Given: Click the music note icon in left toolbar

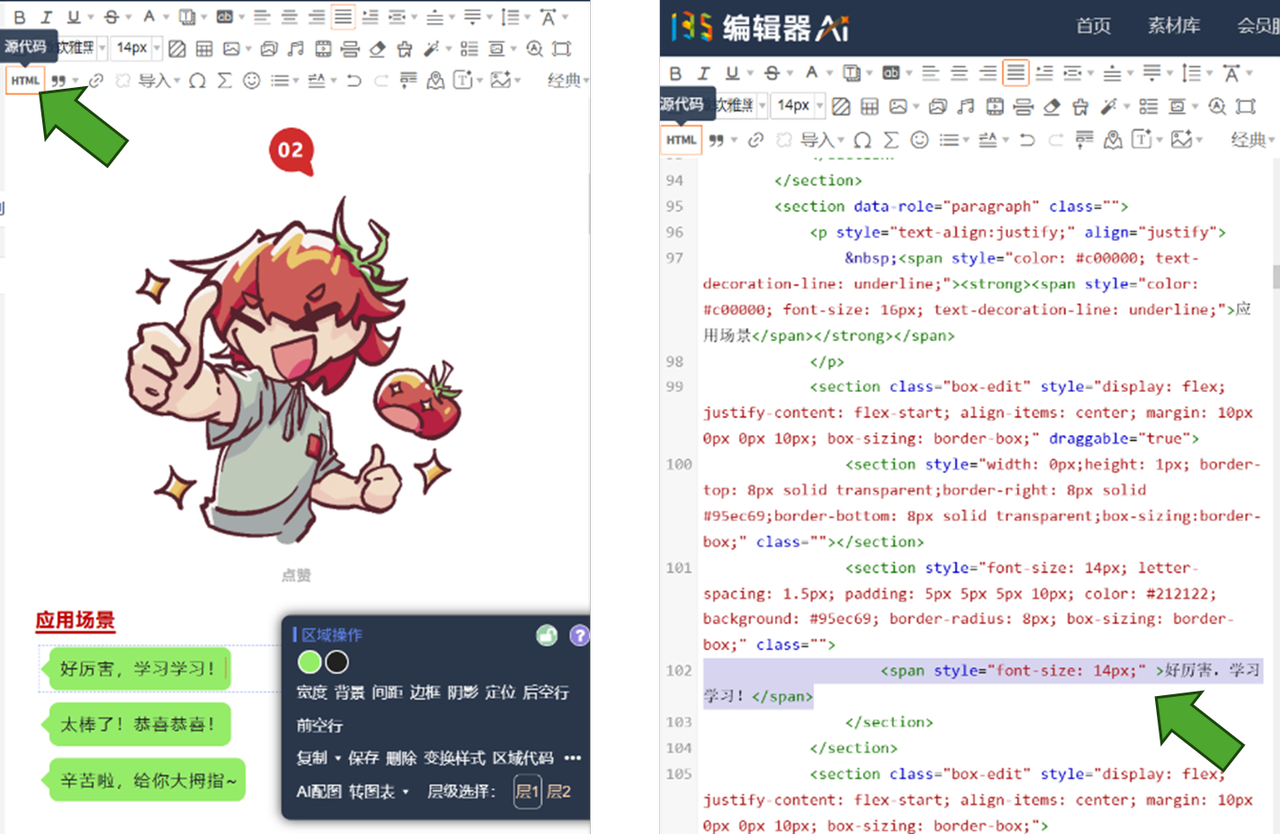Looking at the screenshot, I should pyautogui.click(x=295, y=48).
